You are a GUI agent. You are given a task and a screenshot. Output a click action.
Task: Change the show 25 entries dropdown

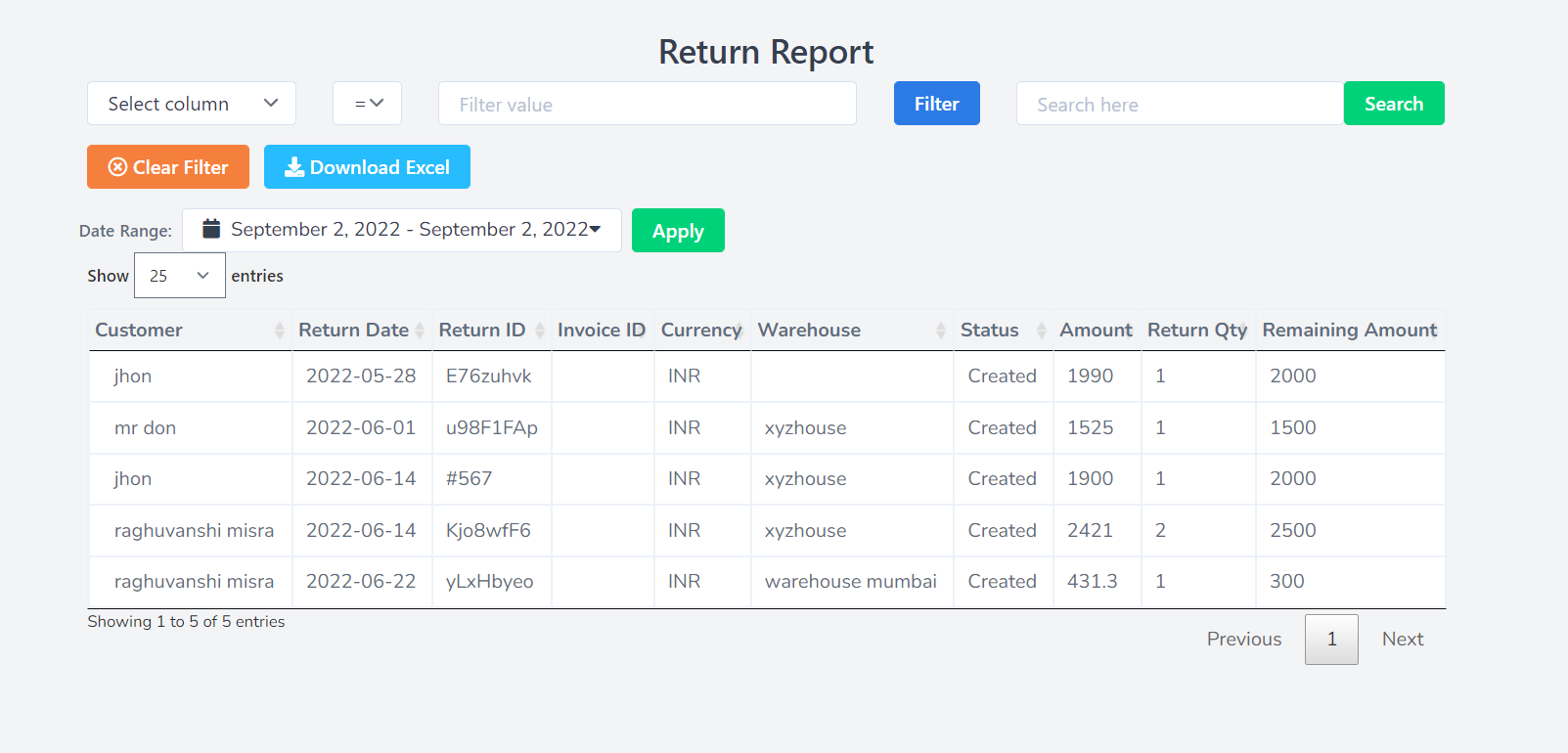[x=180, y=276]
